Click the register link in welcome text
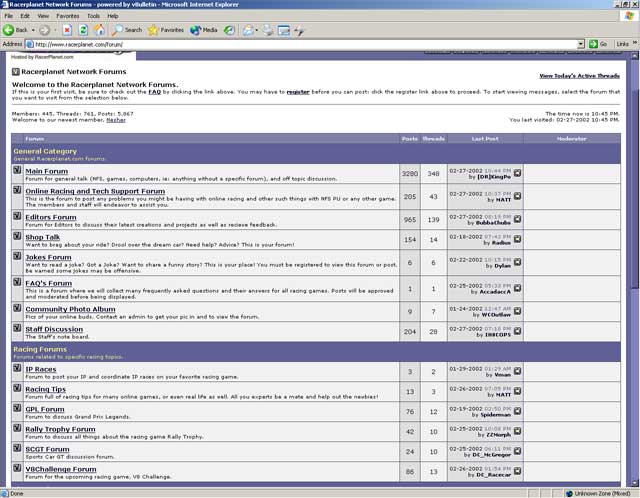The image size is (640, 498). pyautogui.click(x=298, y=92)
